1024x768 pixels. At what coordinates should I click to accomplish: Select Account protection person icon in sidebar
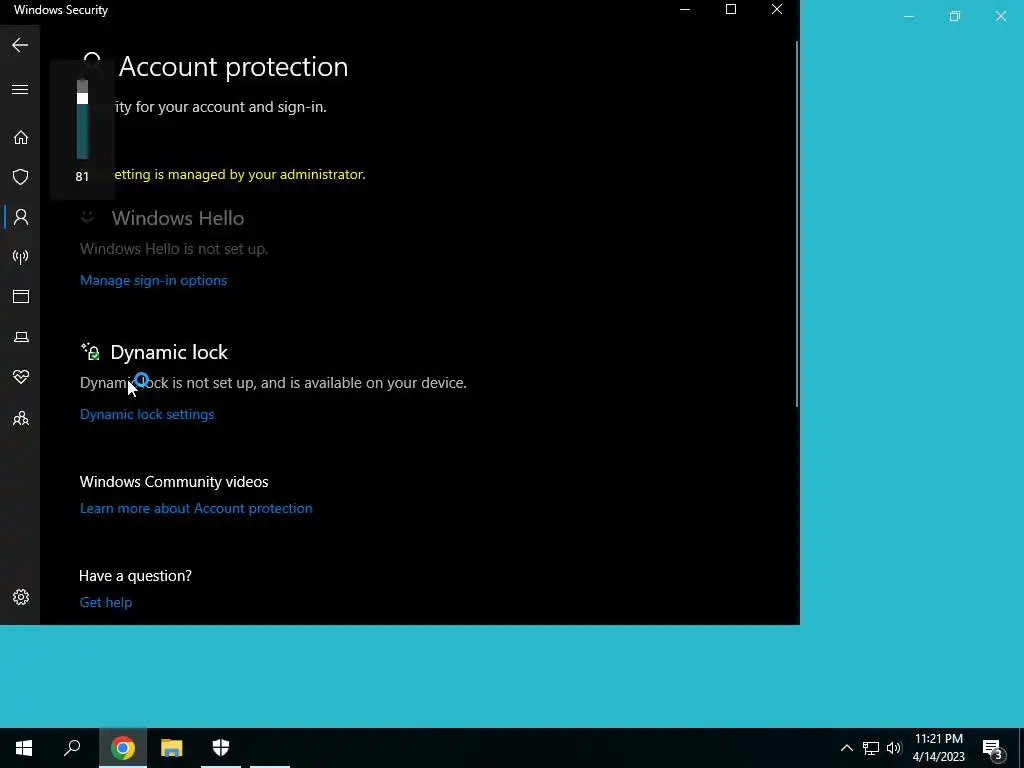point(21,217)
